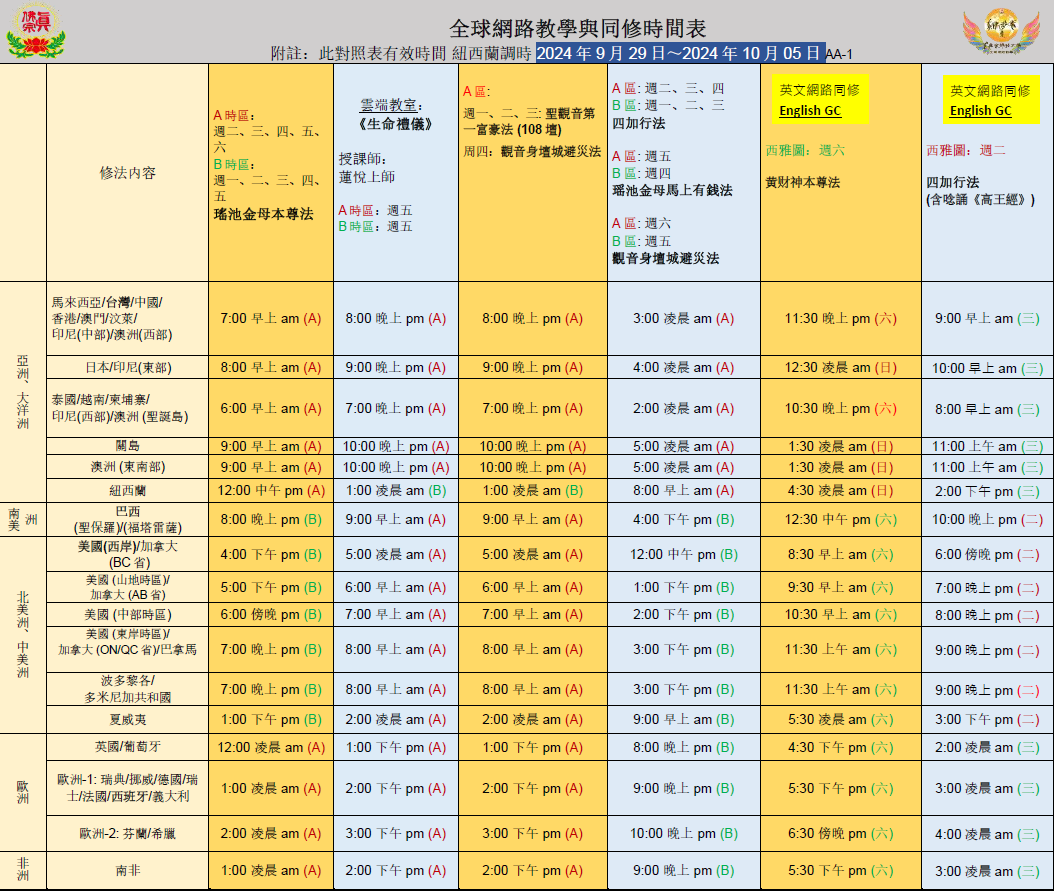Click the 英國/葡萄牙 row label

pos(127,747)
